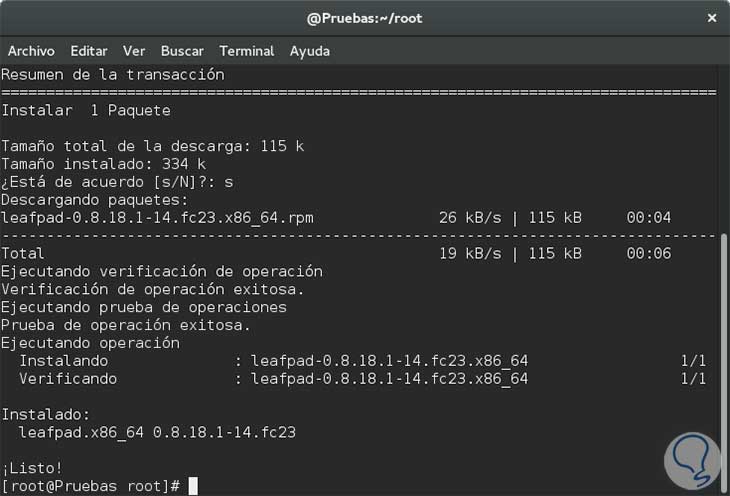Click the "Instalar 1 Paquete" line
Image resolution: width=730 pixels, height=496 pixels.
pos(86,110)
